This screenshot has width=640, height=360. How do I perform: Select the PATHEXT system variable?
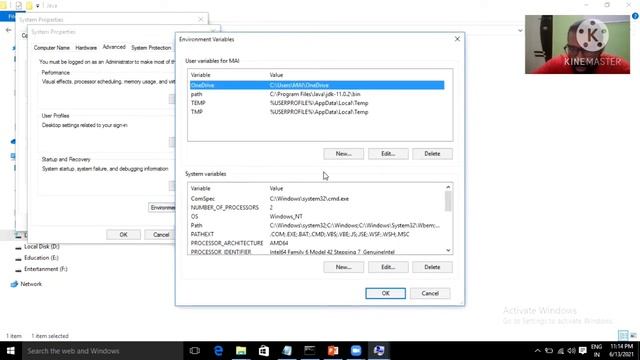point(317,234)
